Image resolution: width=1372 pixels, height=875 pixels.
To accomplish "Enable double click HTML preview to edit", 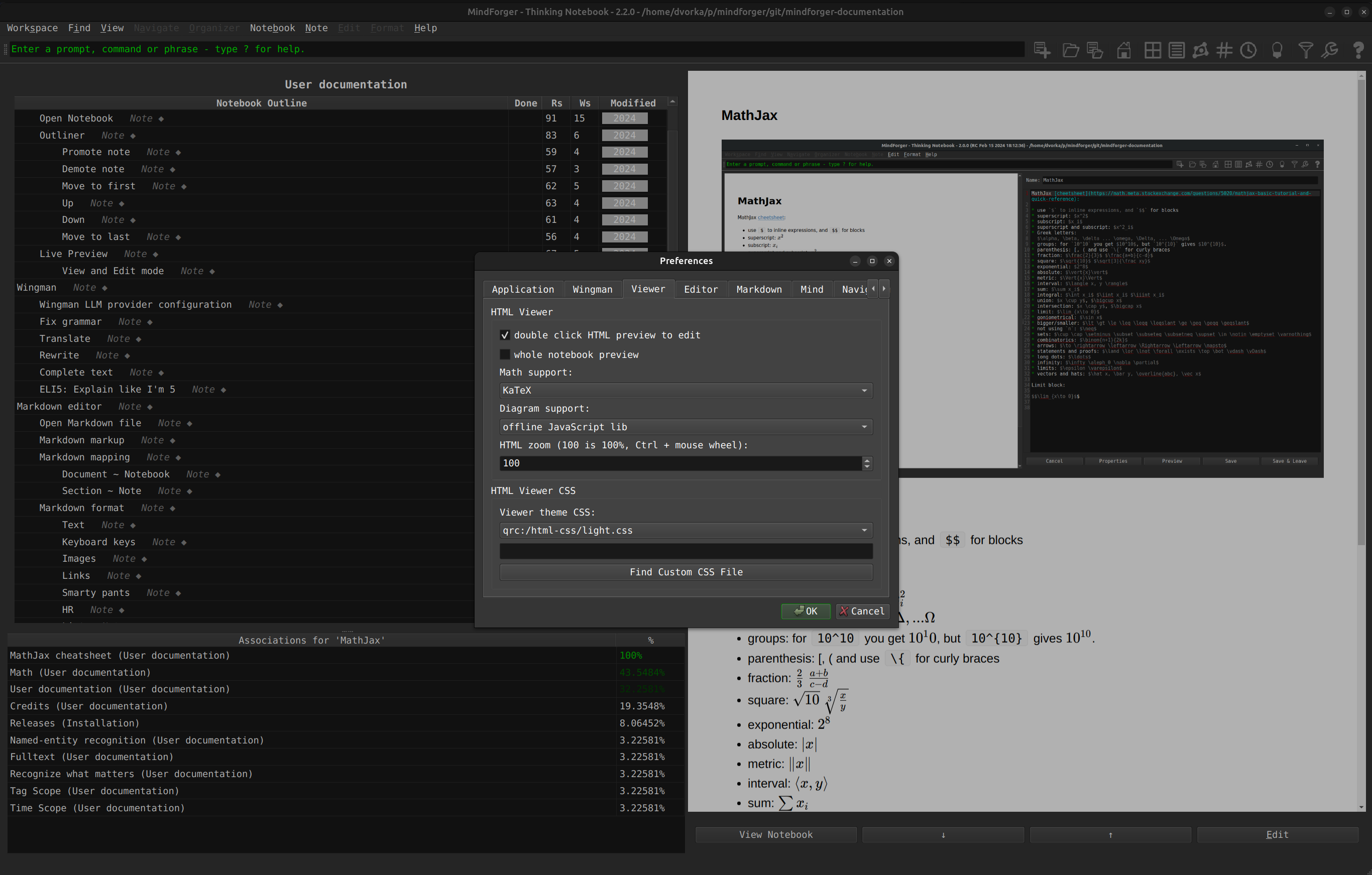I will click(x=505, y=335).
